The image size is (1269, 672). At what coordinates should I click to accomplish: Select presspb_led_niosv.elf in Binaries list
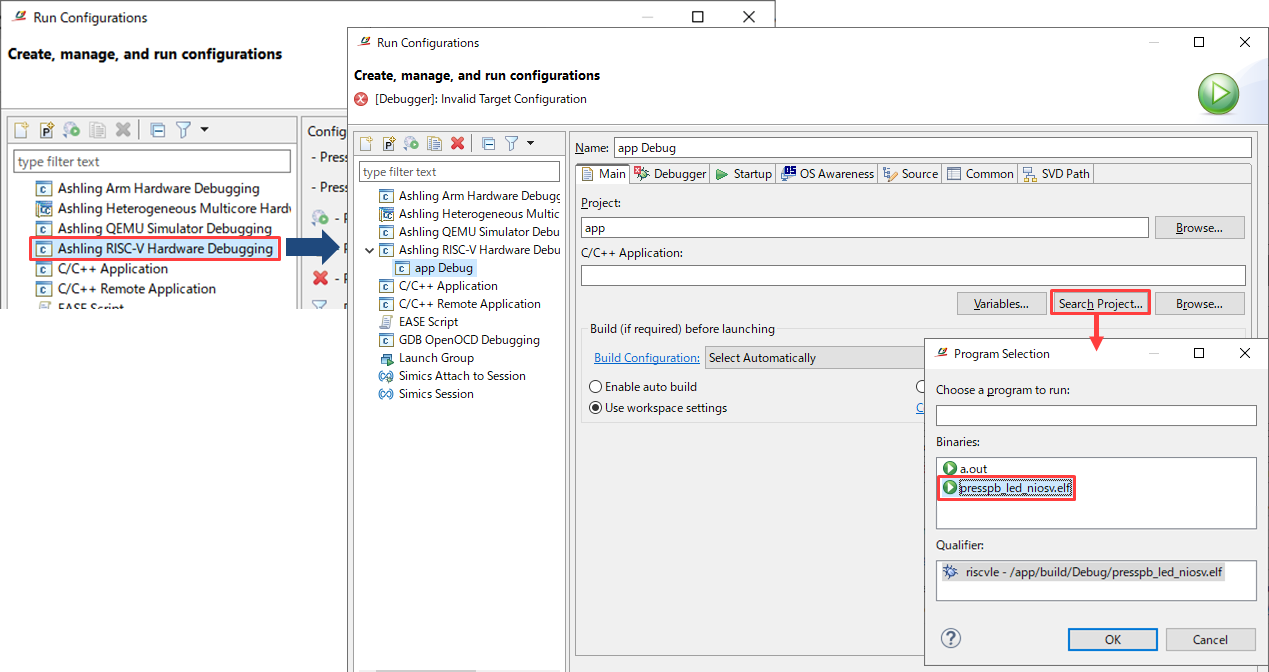point(1006,487)
